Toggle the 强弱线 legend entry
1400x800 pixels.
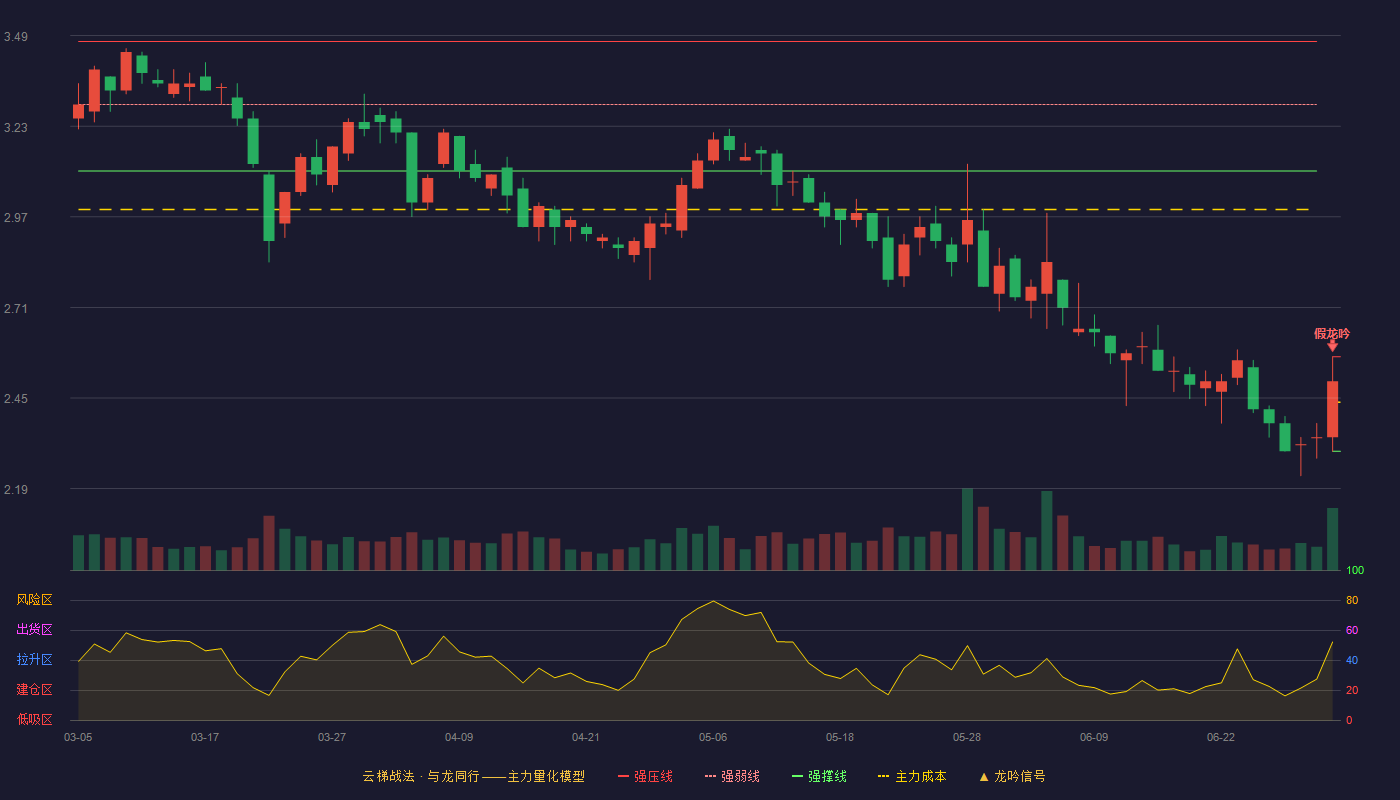click(732, 776)
